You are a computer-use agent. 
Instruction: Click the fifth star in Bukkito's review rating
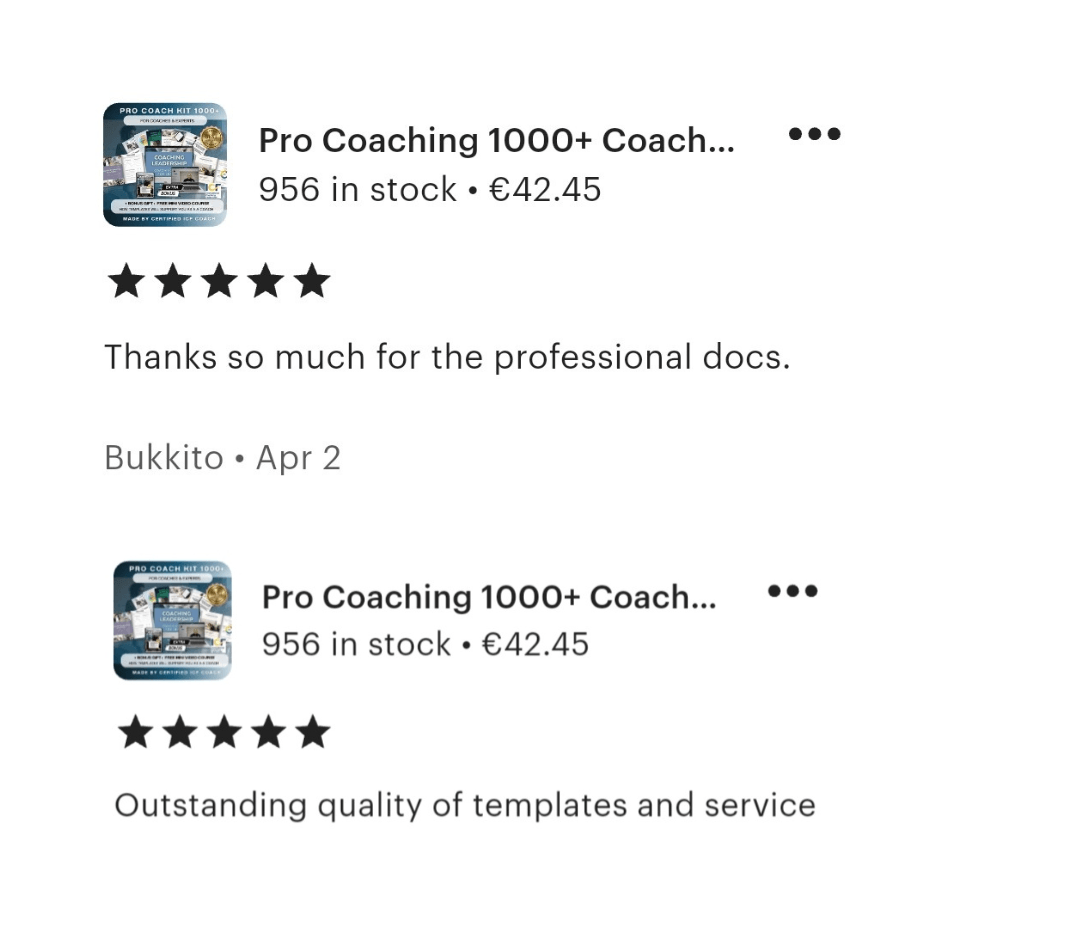tap(312, 282)
